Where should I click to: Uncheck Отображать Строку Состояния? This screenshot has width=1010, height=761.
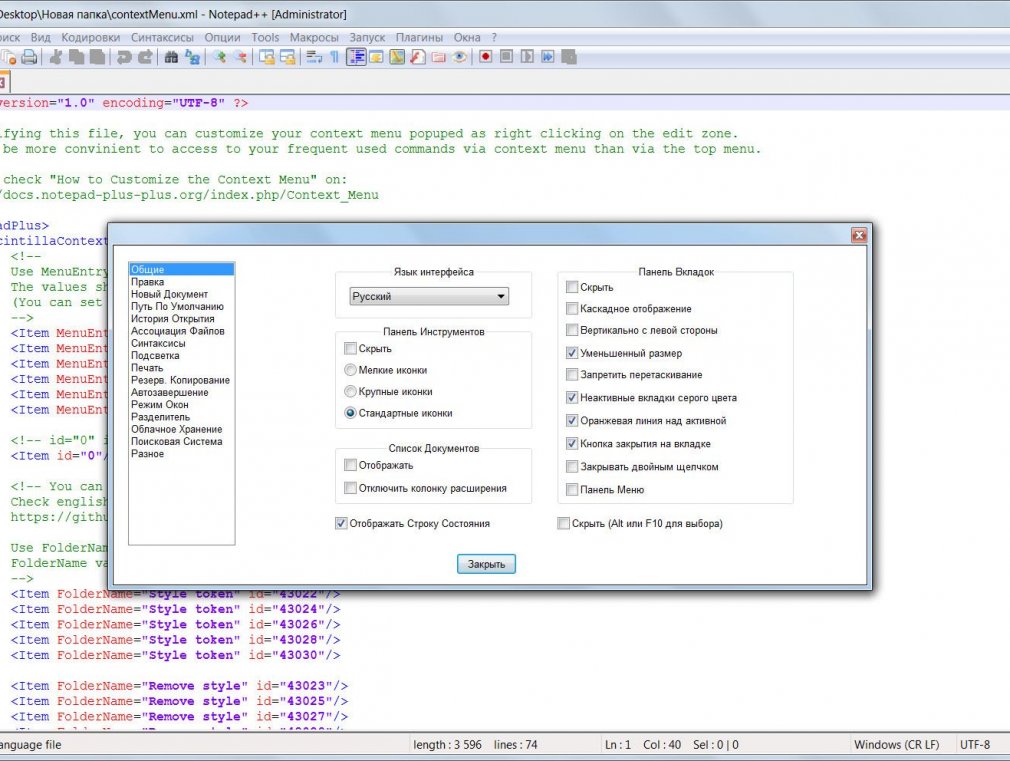(x=341, y=523)
